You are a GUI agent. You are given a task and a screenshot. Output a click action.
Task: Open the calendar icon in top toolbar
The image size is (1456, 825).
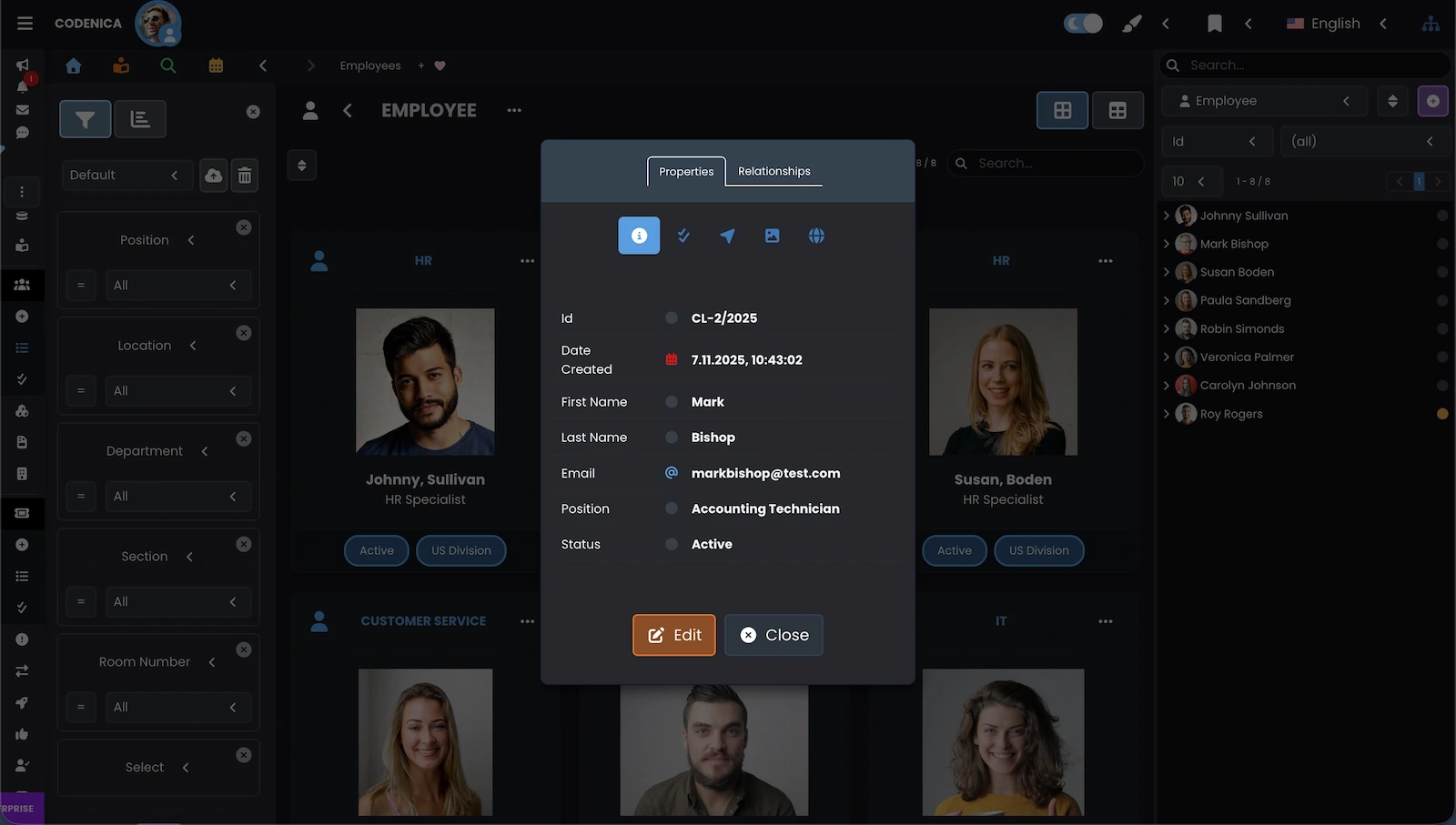216,65
